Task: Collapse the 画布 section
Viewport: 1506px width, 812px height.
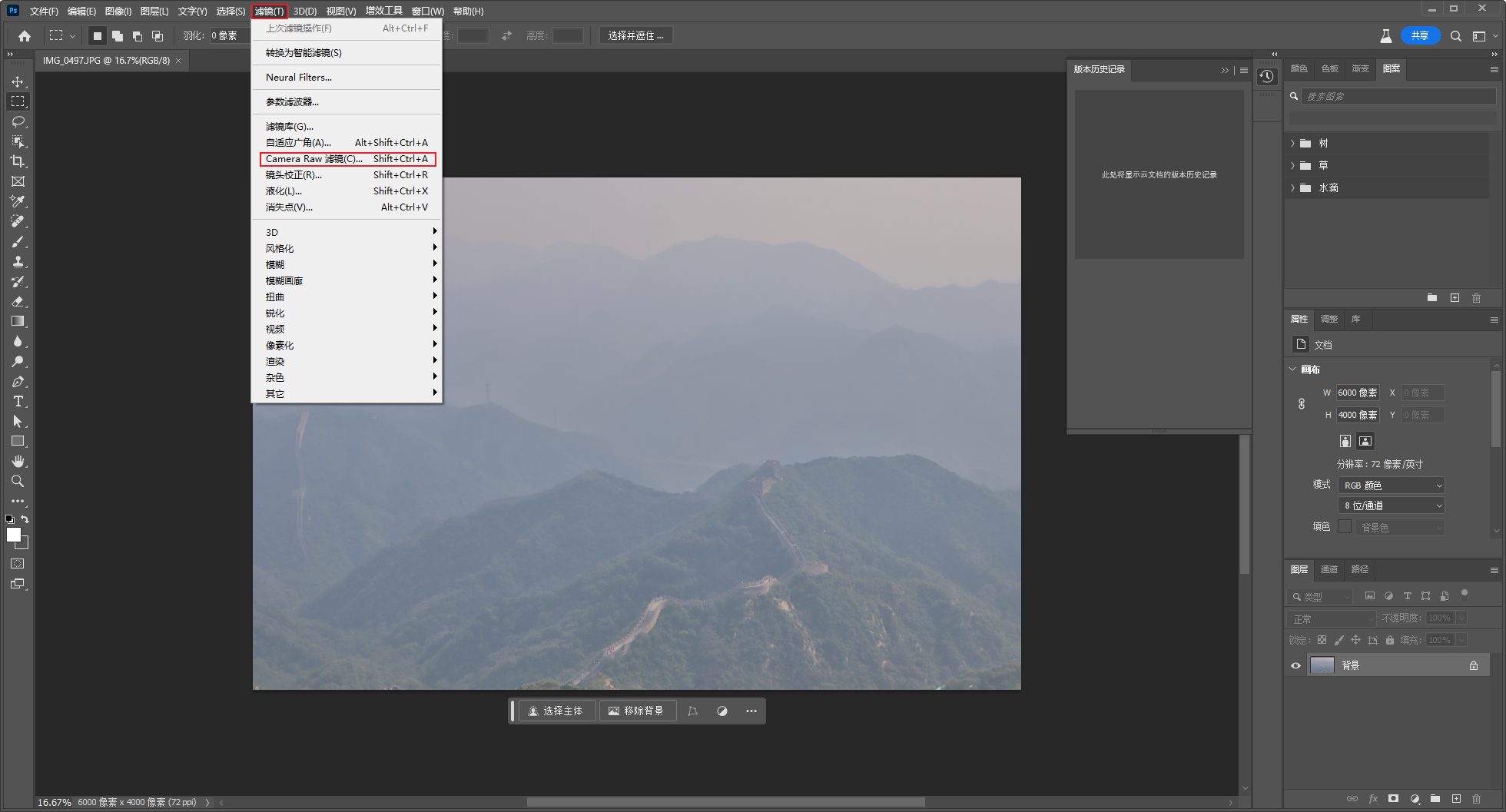Action: [x=1292, y=370]
